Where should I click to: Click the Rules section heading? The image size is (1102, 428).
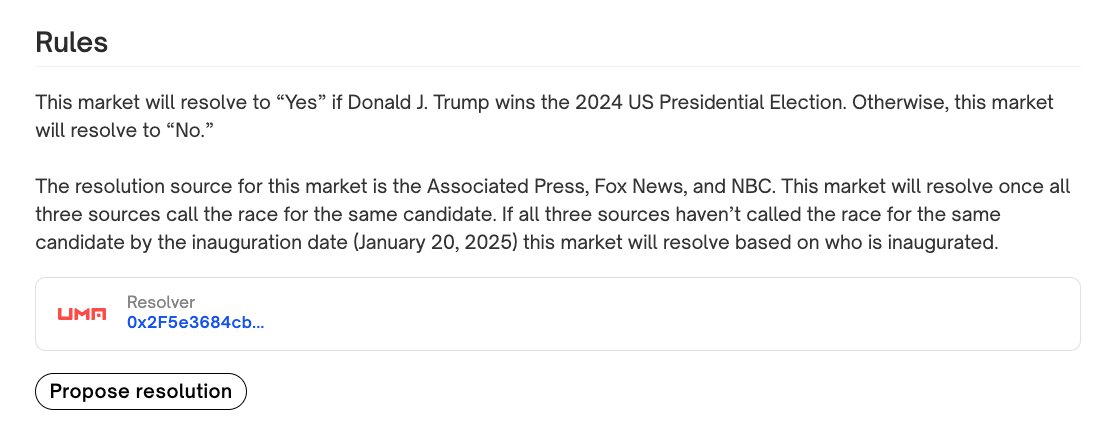72,42
